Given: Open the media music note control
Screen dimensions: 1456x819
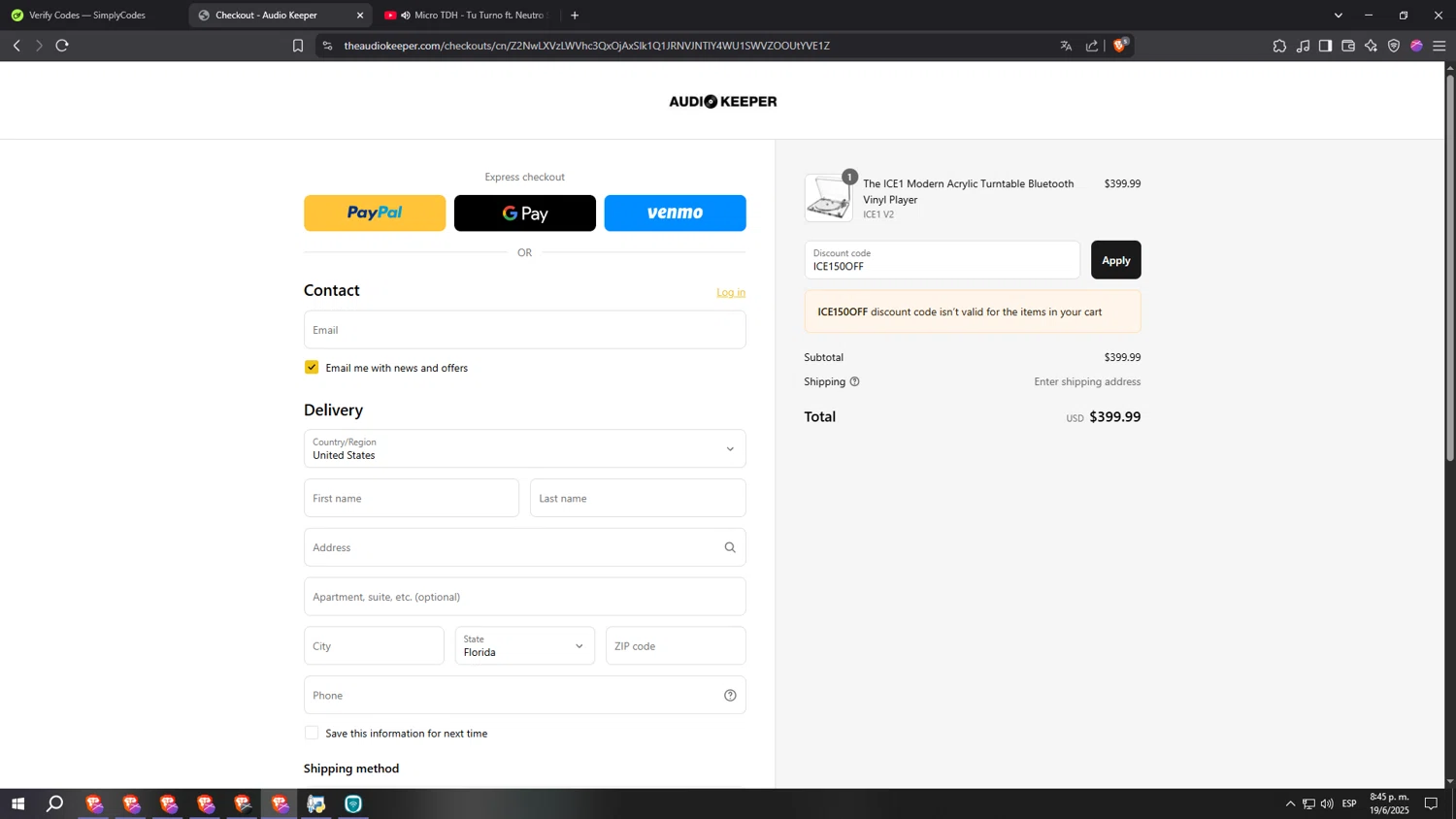Looking at the screenshot, I should pos(1303,46).
